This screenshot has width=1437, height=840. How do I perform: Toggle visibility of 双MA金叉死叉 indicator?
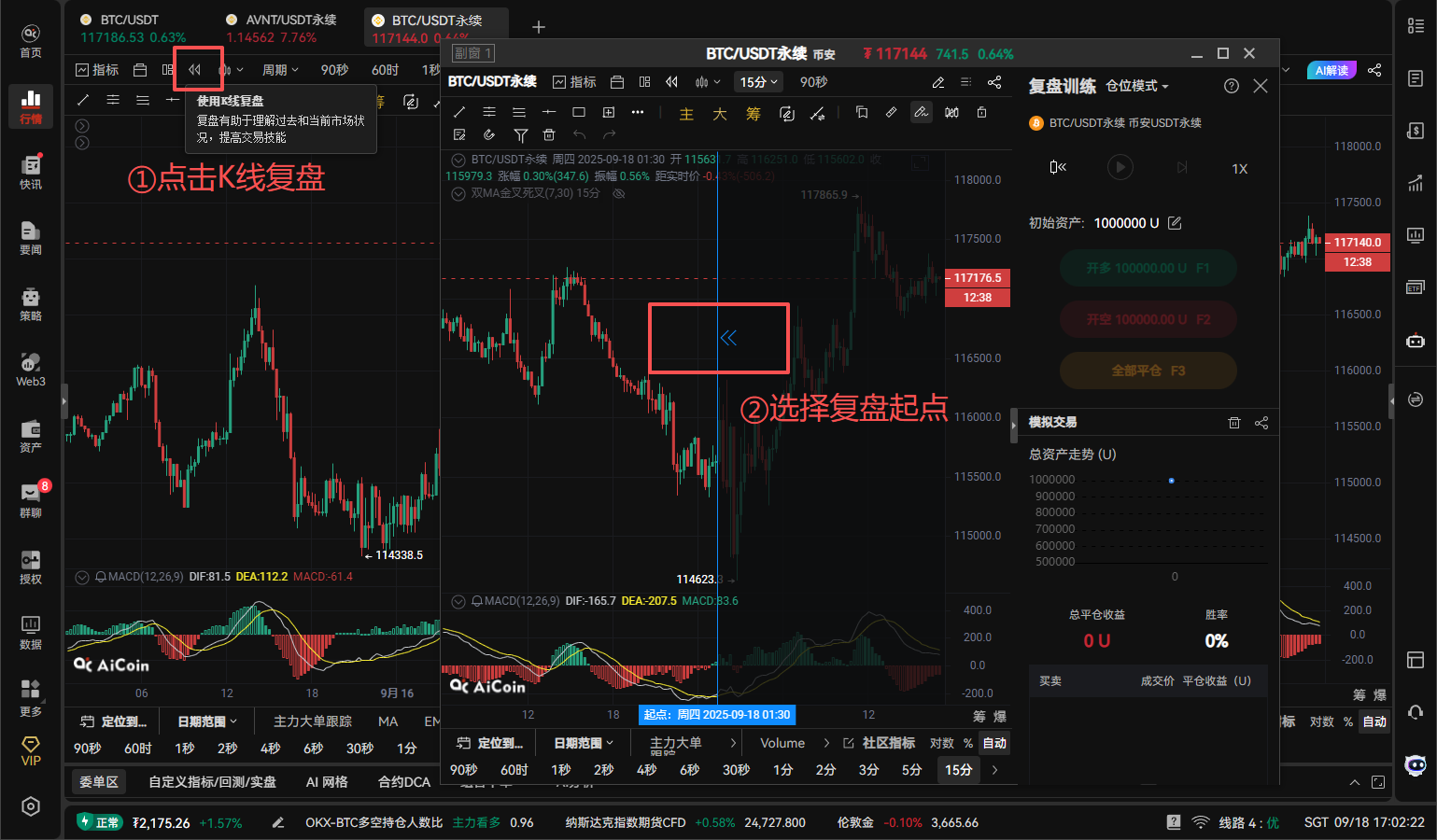pos(618,194)
